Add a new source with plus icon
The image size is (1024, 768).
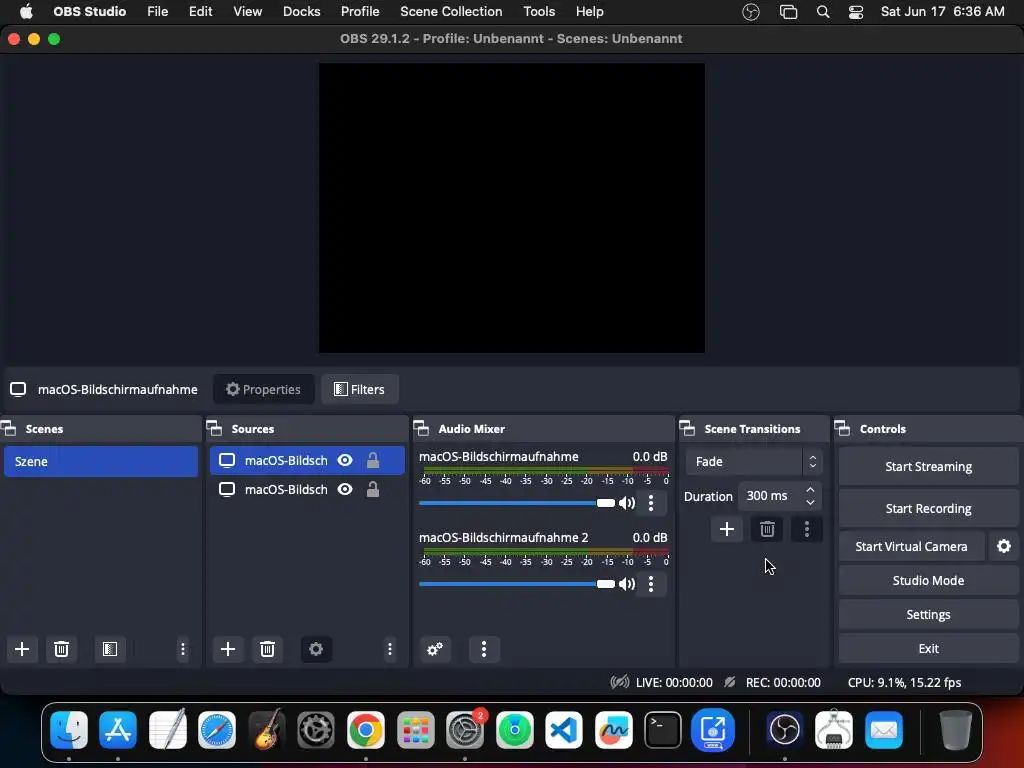click(228, 649)
